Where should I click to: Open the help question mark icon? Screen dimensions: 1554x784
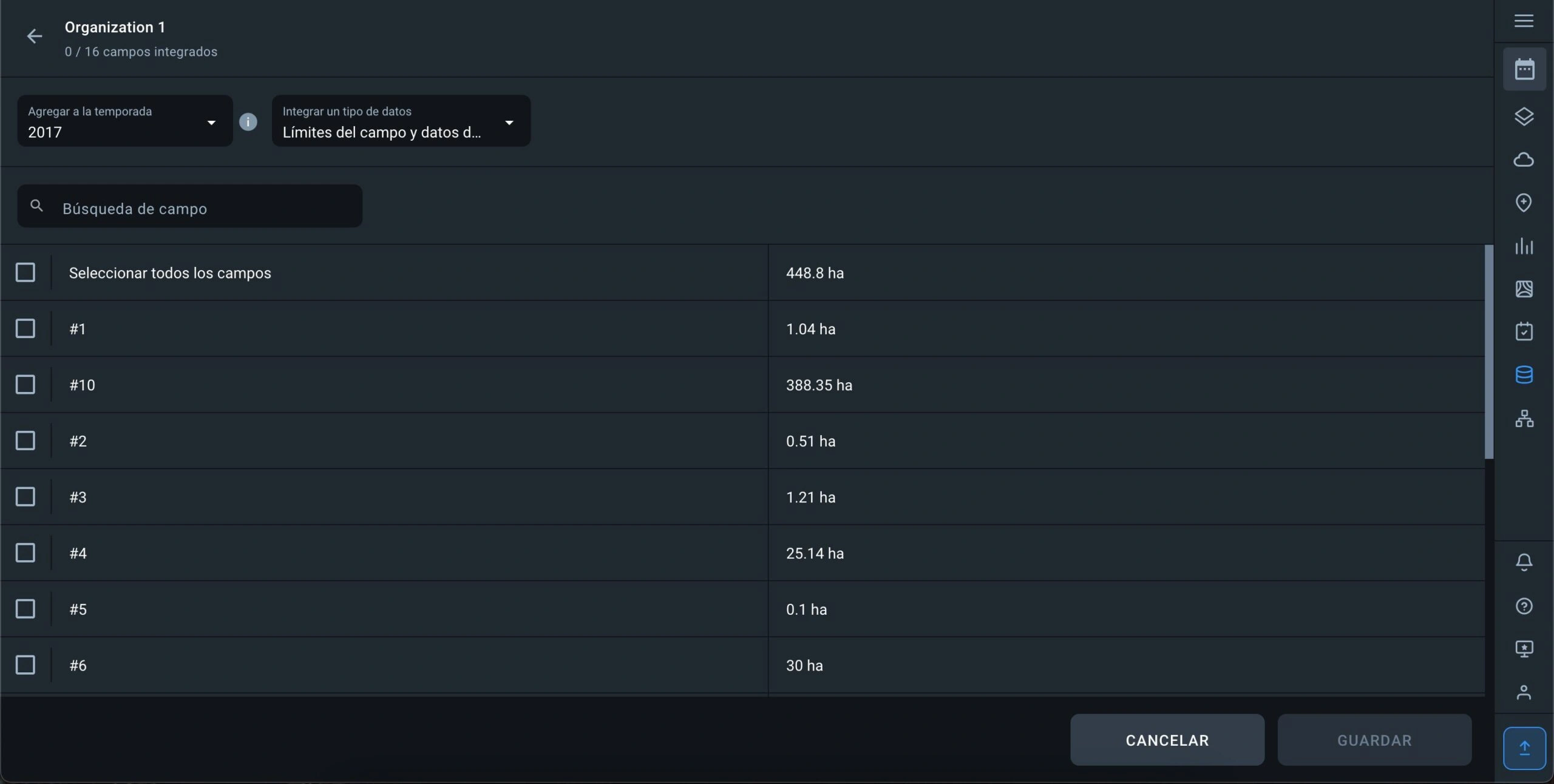(1524, 606)
